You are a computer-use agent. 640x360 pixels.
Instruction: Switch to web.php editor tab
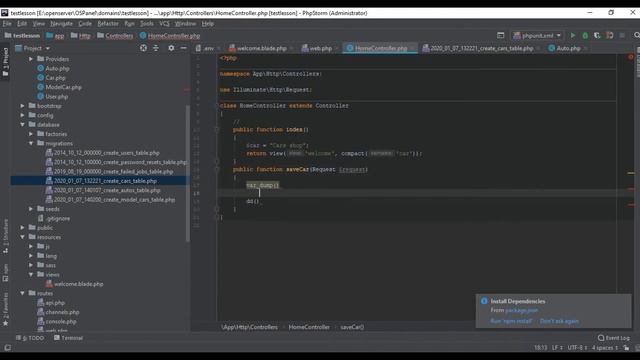319,48
